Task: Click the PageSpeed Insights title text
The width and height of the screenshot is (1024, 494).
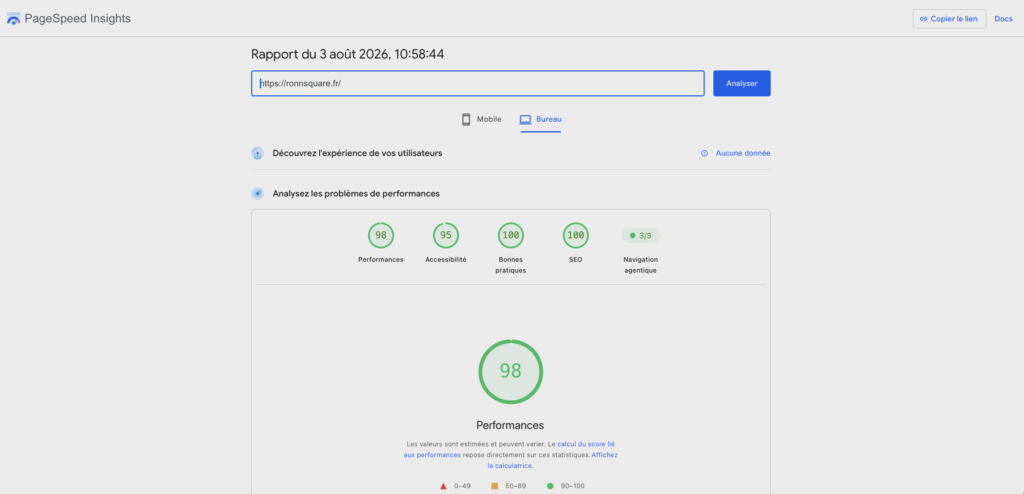Action: click(78, 19)
